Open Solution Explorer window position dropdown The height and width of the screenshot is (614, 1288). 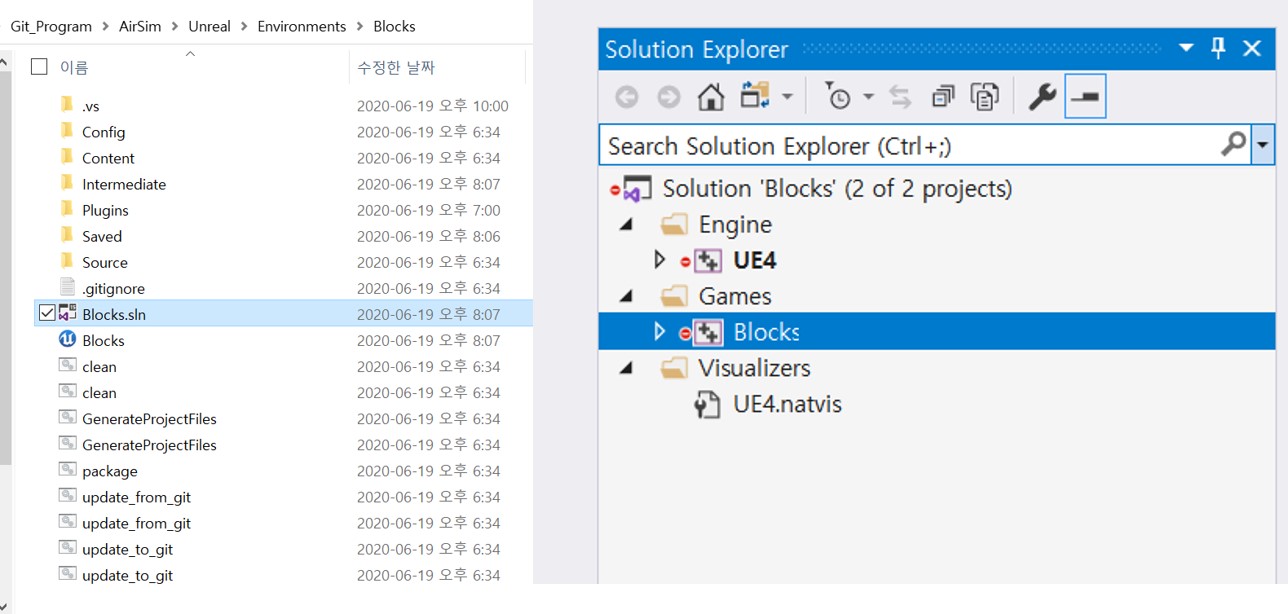coord(1186,48)
